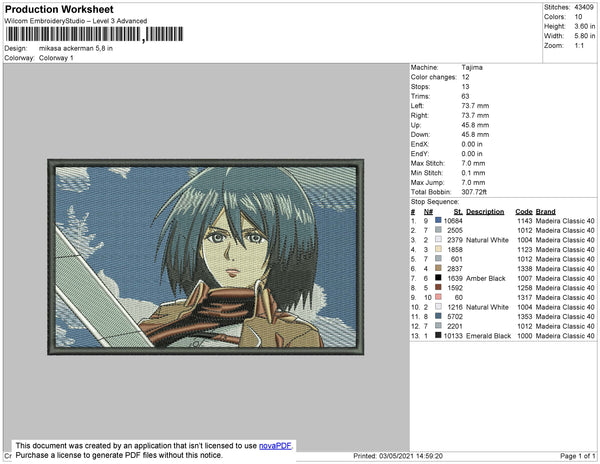Screen dimensions: 600x464
Task: Select stitch count '10133' in stop 13
Action: [453, 335]
